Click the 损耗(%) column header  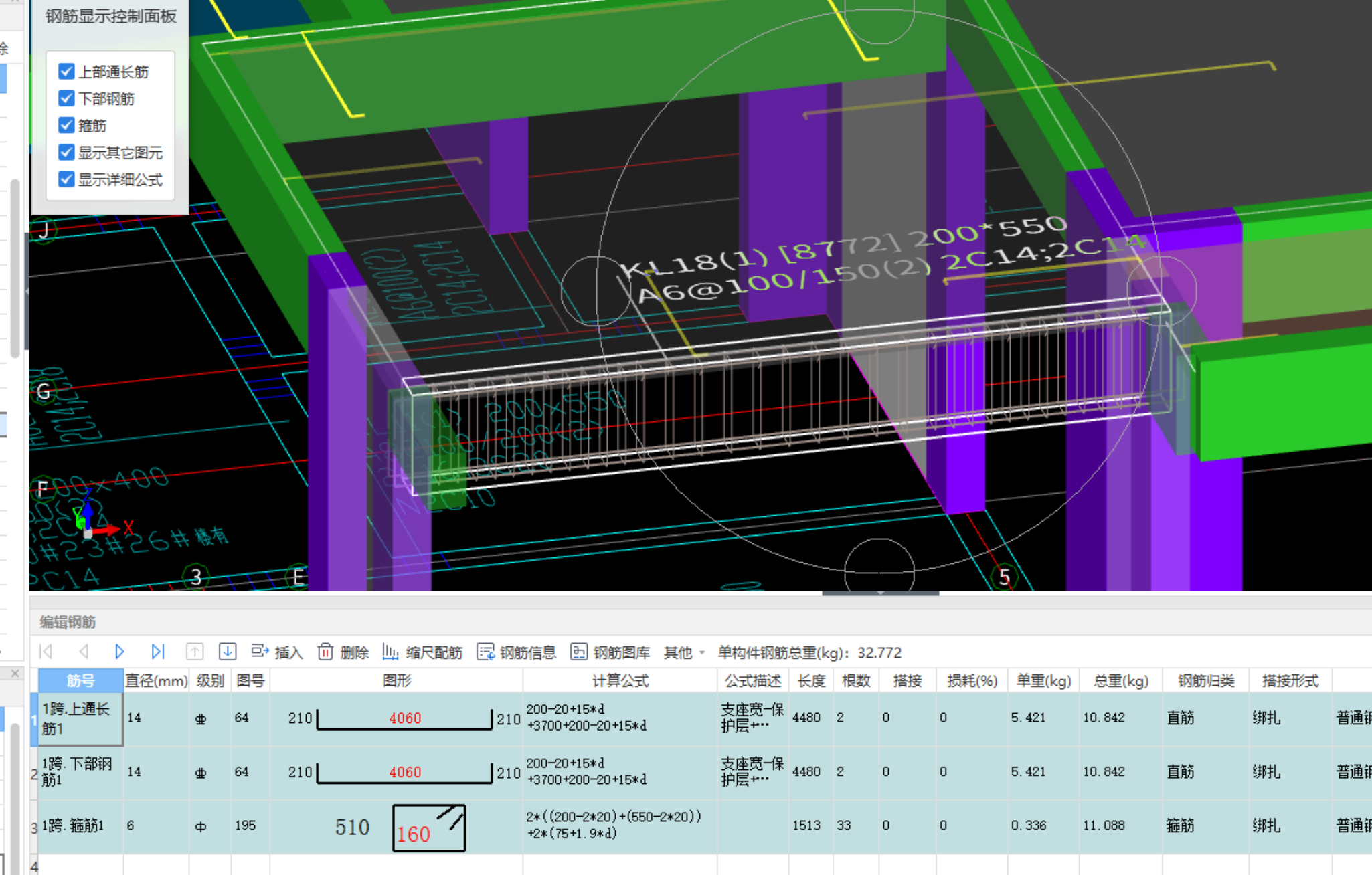(972, 680)
